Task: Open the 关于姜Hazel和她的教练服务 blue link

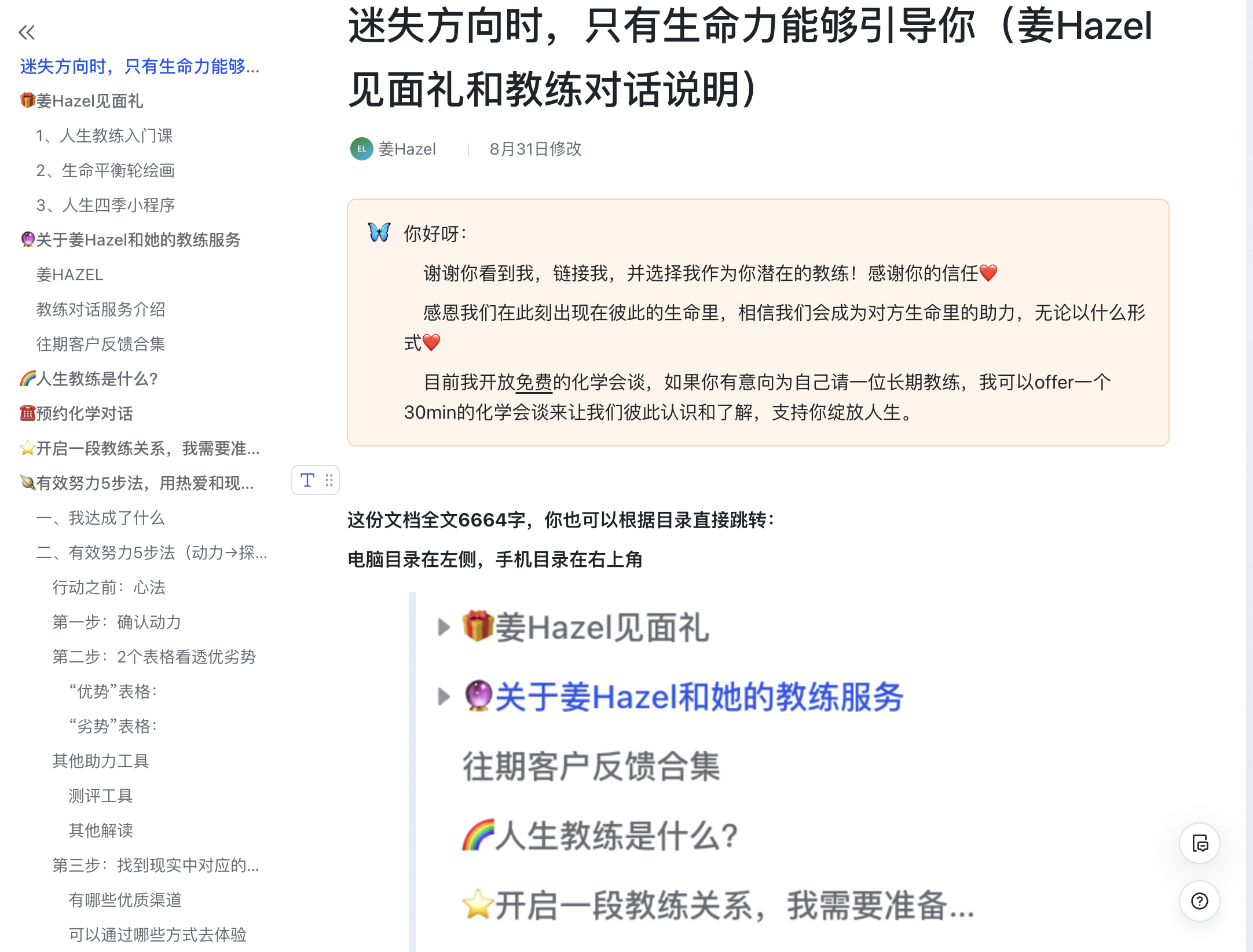Action: 699,696
